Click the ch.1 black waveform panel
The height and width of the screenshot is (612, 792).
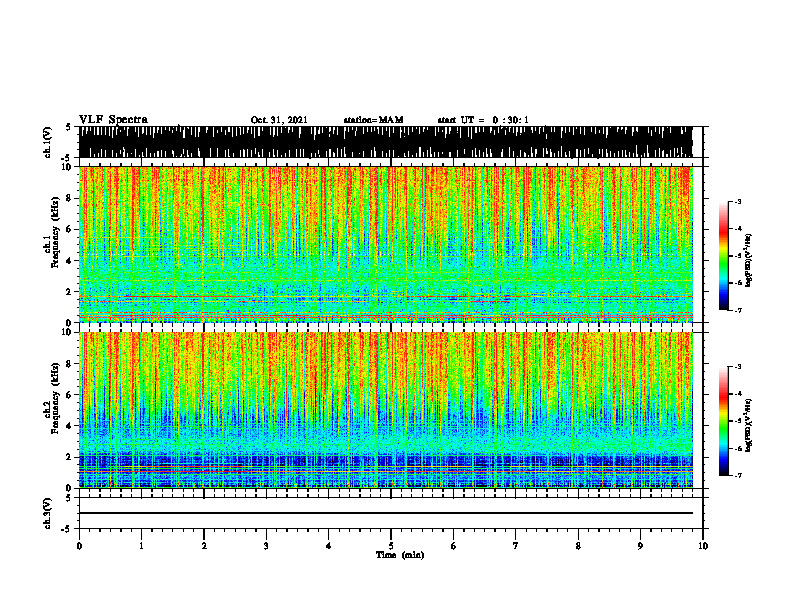(386, 142)
